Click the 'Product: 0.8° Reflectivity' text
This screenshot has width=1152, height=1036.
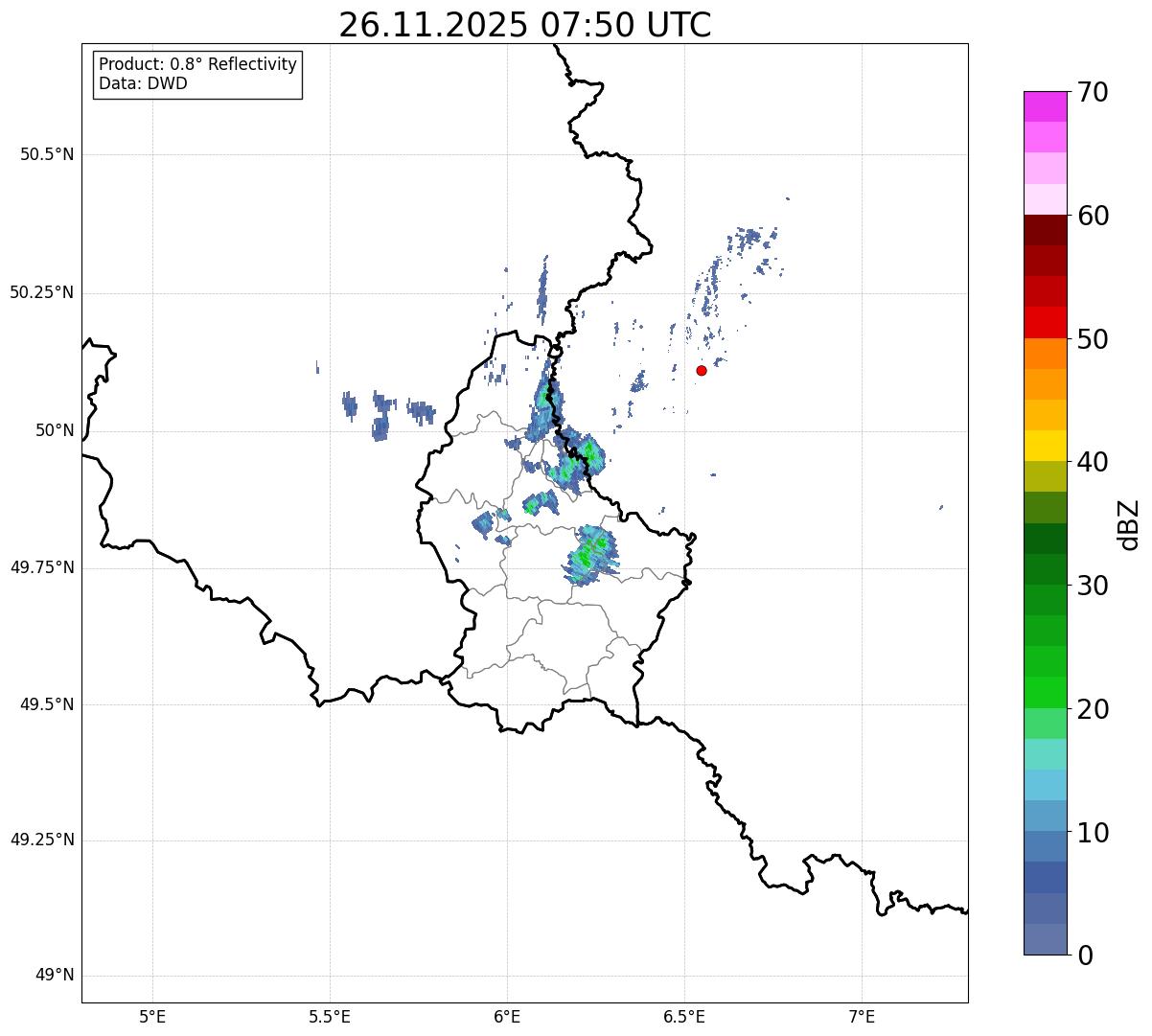(x=198, y=64)
